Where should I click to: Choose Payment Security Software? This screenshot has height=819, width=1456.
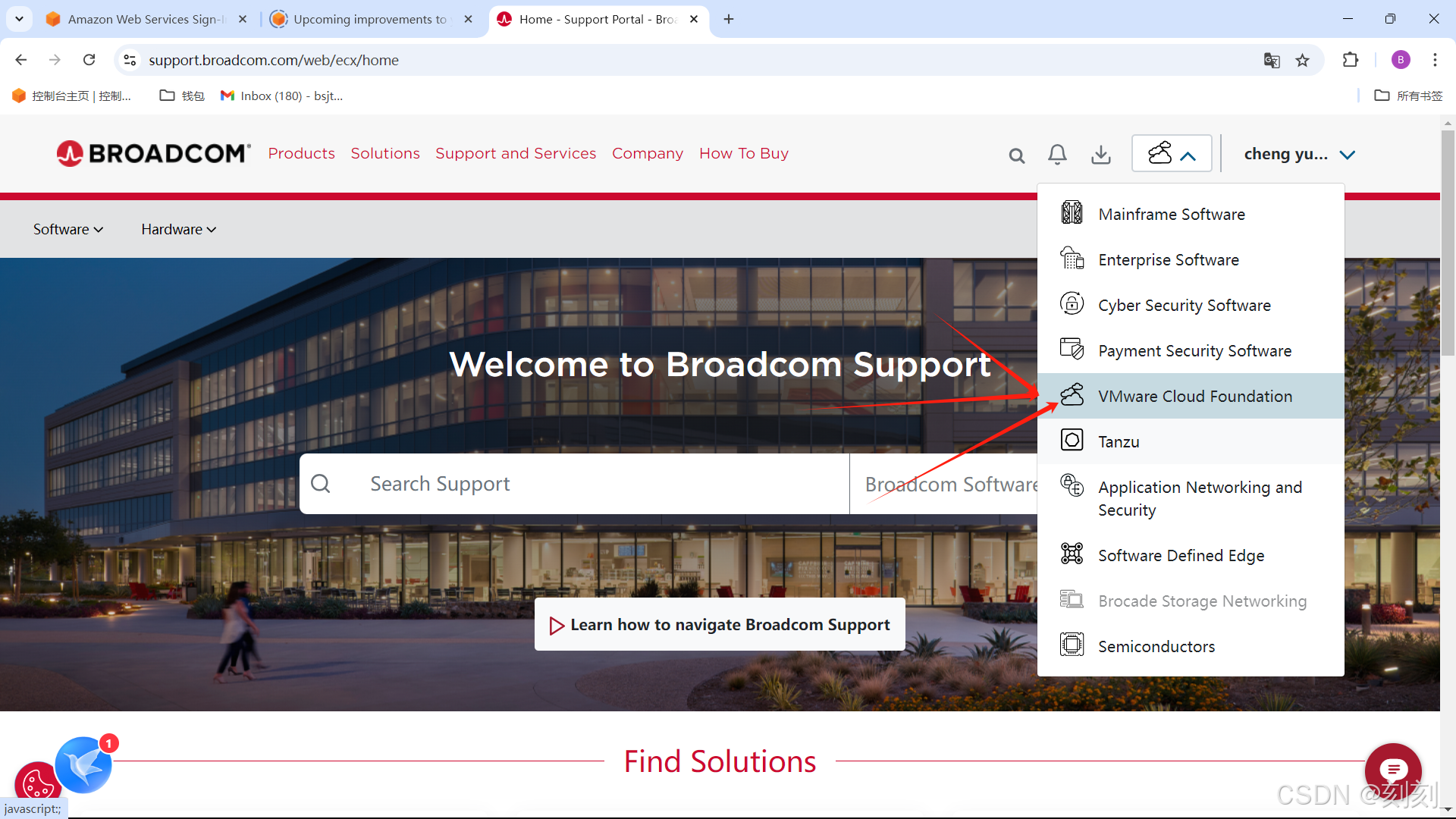click(1191, 350)
